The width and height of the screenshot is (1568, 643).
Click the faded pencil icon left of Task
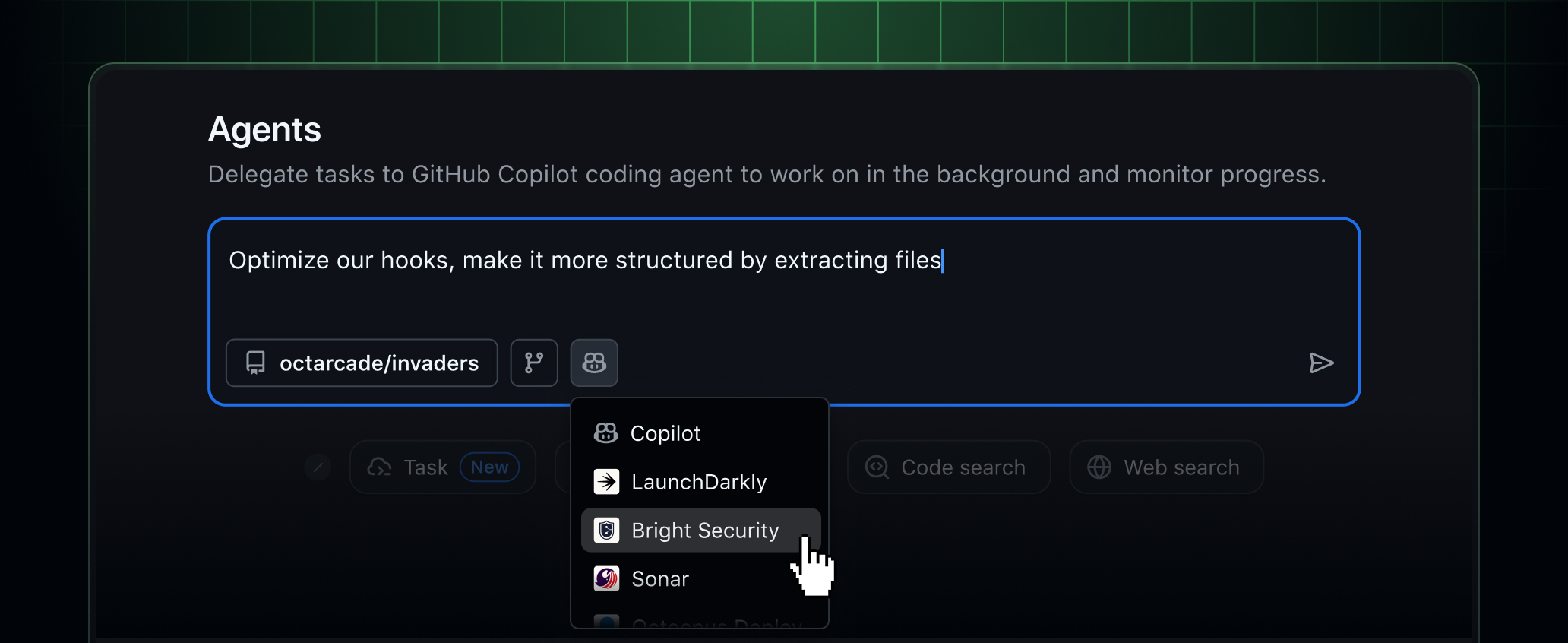pyautogui.click(x=318, y=467)
